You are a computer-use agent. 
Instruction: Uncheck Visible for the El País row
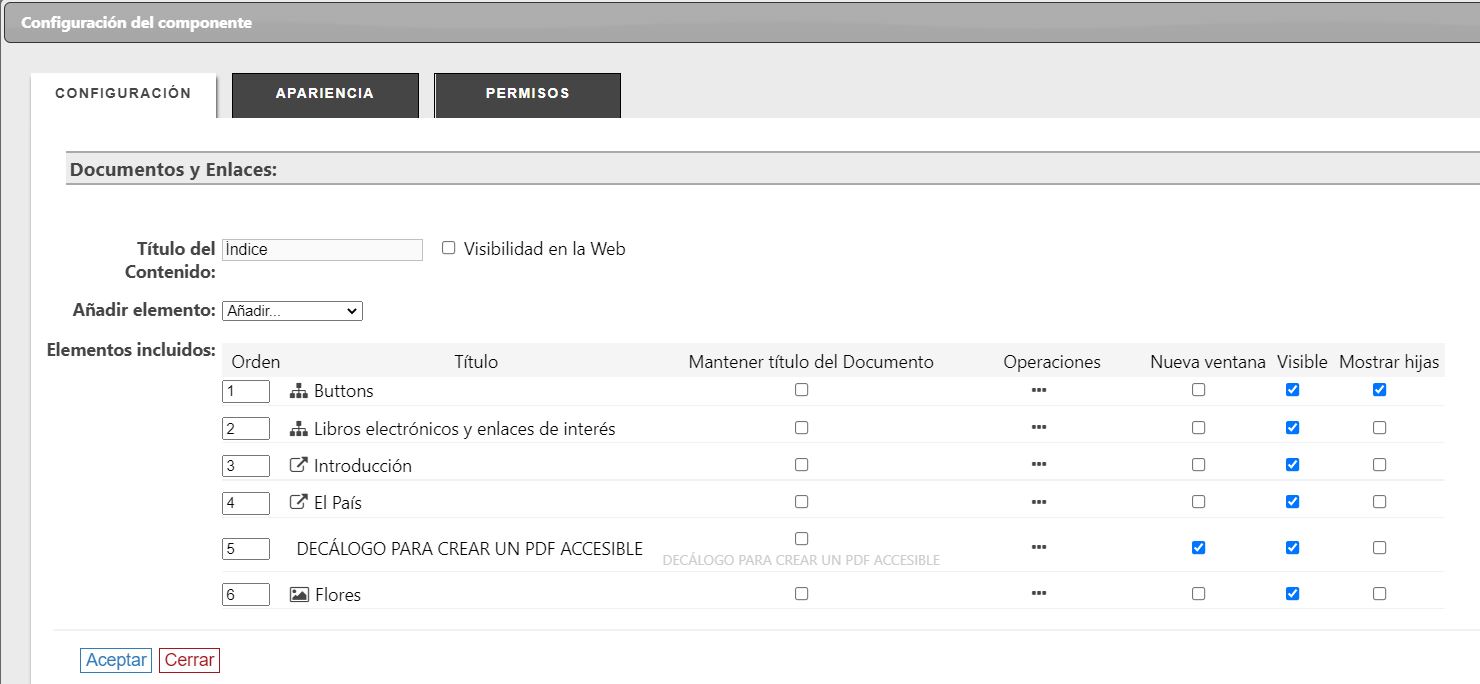1292,502
